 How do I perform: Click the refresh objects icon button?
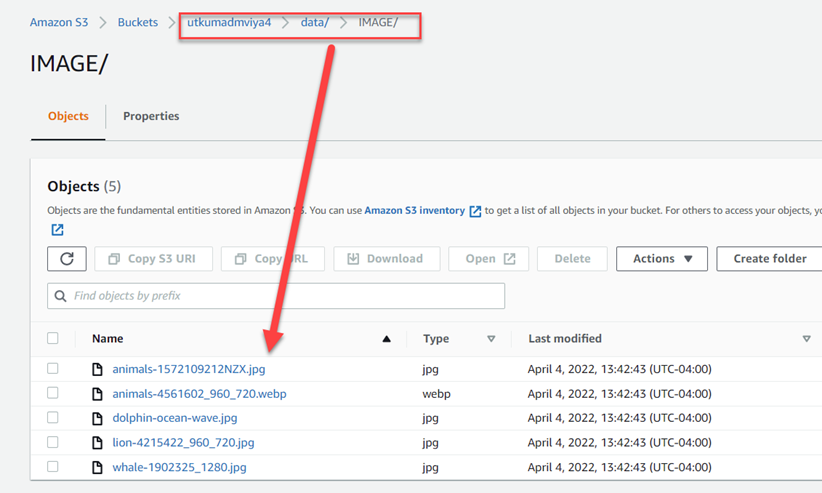[x=67, y=259]
